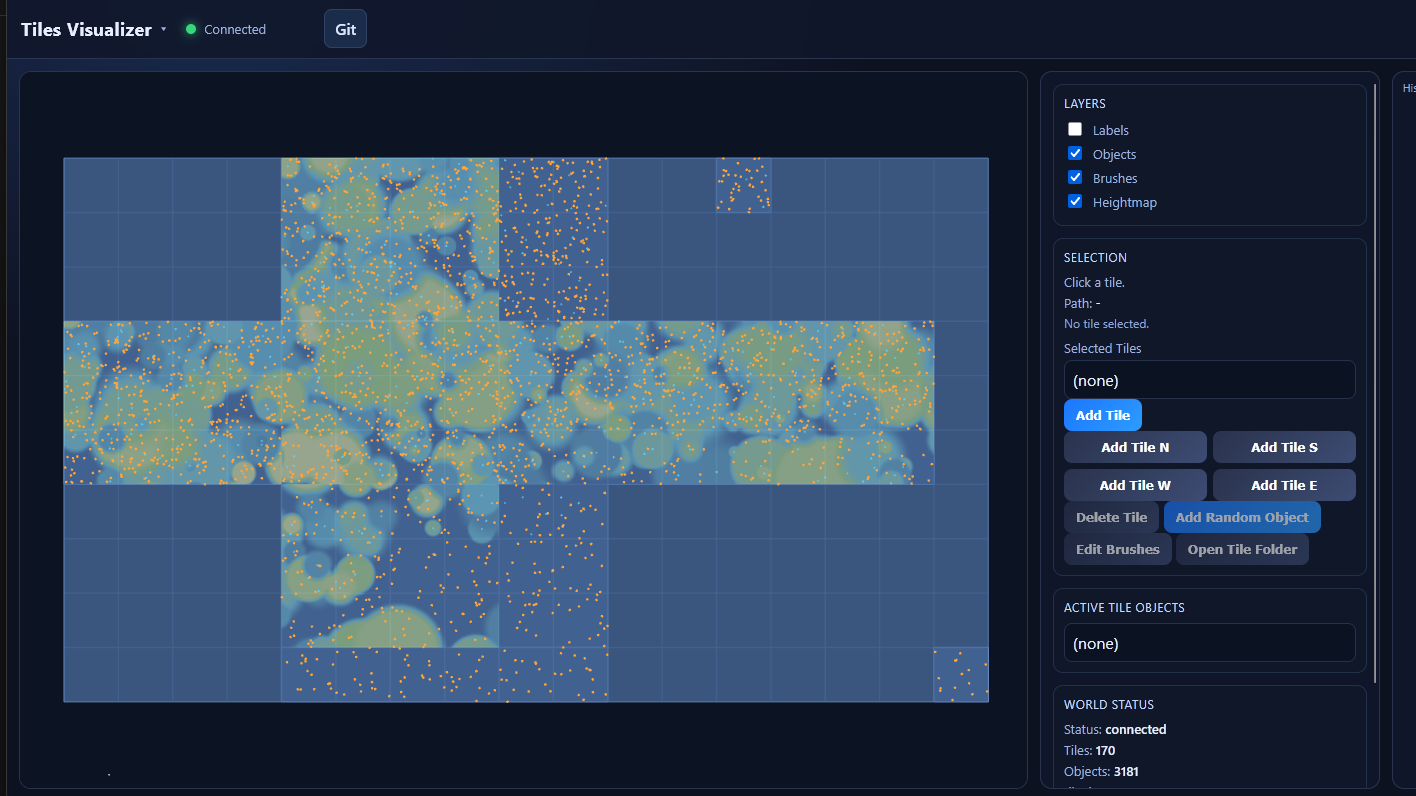This screenshot has width=1416, height=796.
Task: Open the Tiles Visualizer title dropdown
Action: point(163,30)
